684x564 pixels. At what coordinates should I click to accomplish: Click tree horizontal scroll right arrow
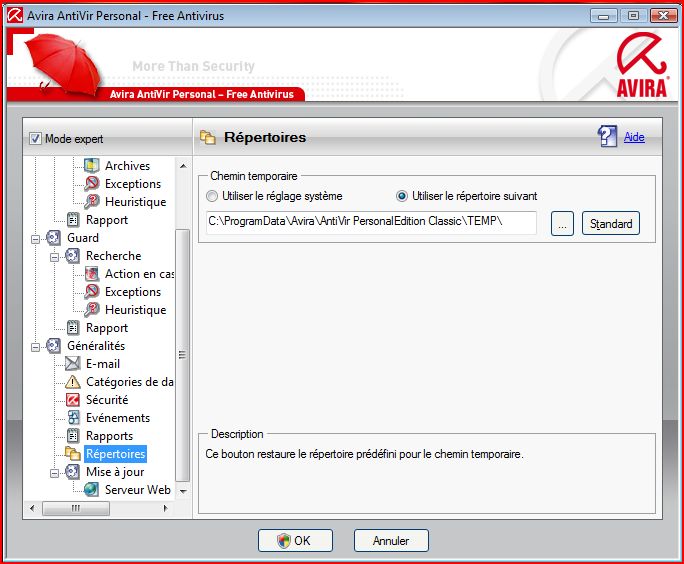165,508
